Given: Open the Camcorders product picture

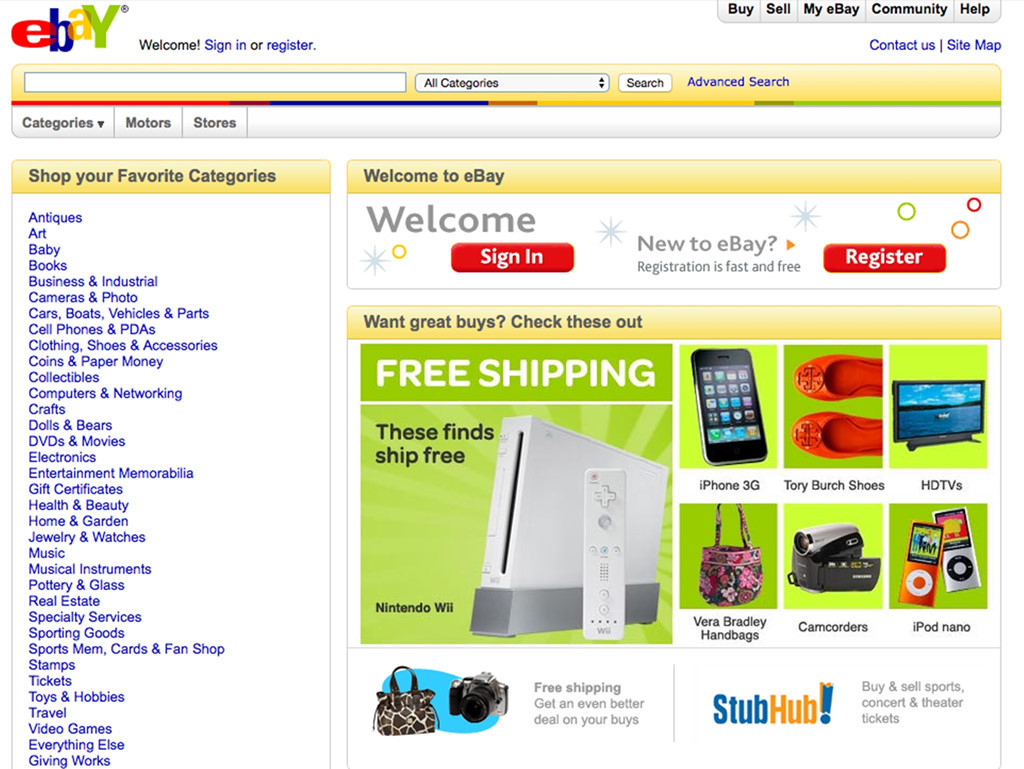Looking at the screenshot, I should [x=833, y=556].
